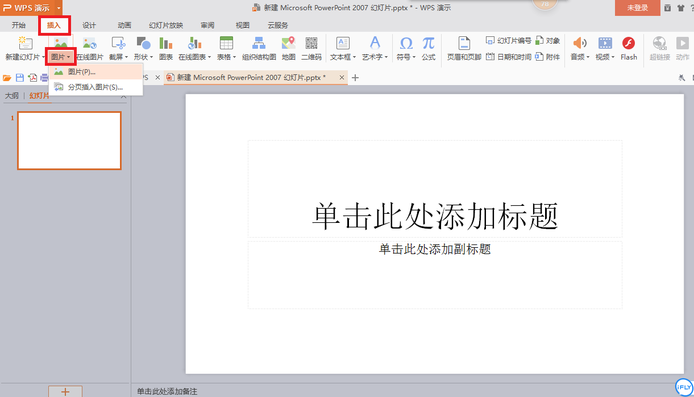
Task: Click the 图片 label dropdown arrow
Action: pyautogui.click(x=68, y=57)
